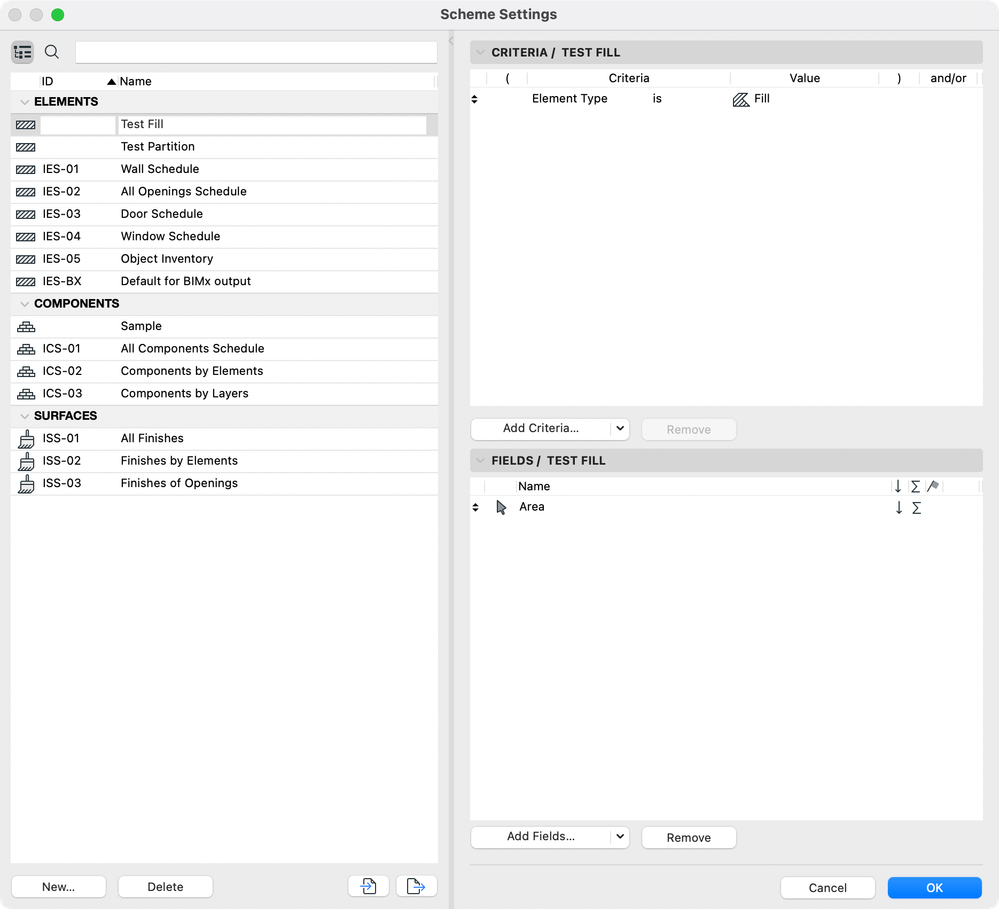
Task: Click the Fill icon in criteria value
Action: pos(741,99)
